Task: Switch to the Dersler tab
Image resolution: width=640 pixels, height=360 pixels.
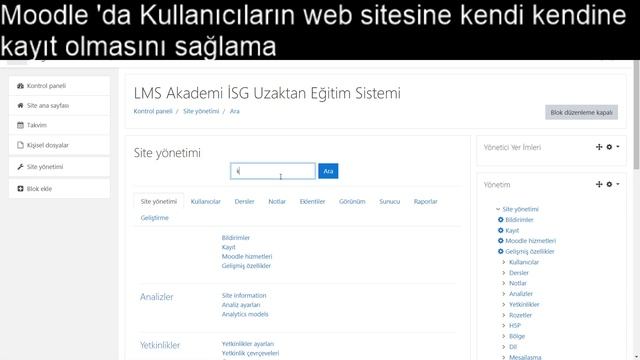Action: (x=244, y=202)
